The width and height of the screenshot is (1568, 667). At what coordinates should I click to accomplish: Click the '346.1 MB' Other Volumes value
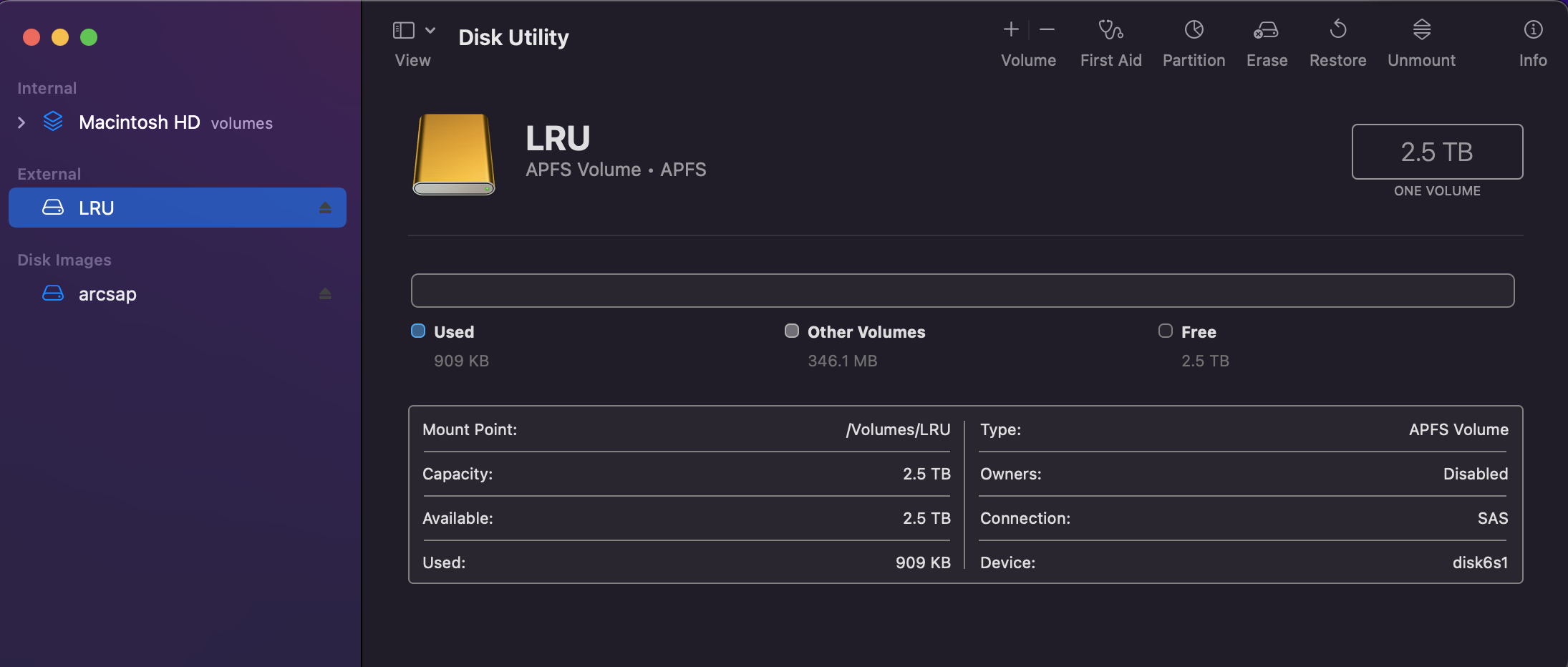click(843, 361)
